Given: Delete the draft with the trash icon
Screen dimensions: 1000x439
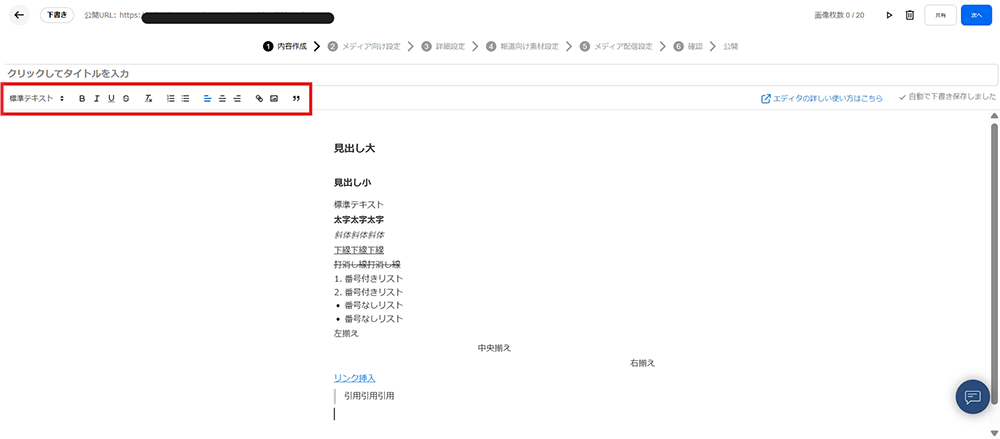Looking at the screenshot, I should tap(910, 15).
